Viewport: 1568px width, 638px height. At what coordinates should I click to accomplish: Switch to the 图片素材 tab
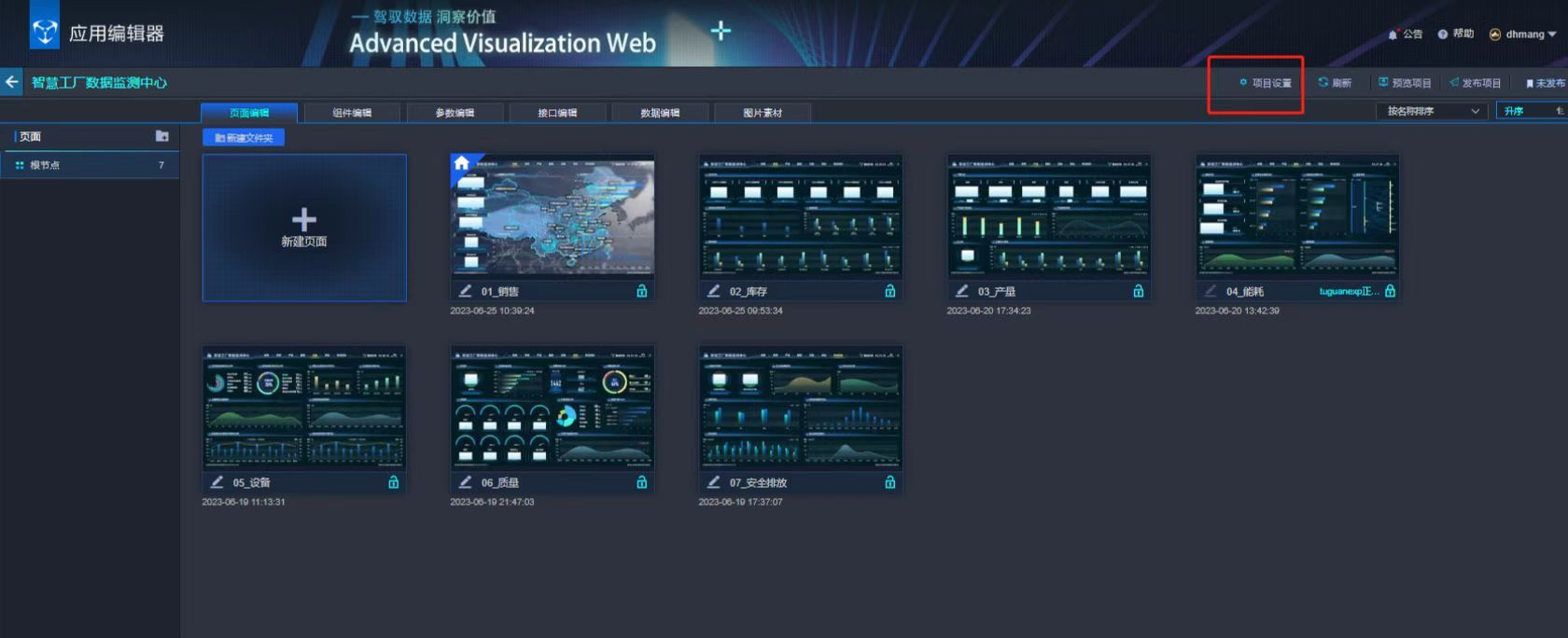pyautogui.click(x=763, y=113)
